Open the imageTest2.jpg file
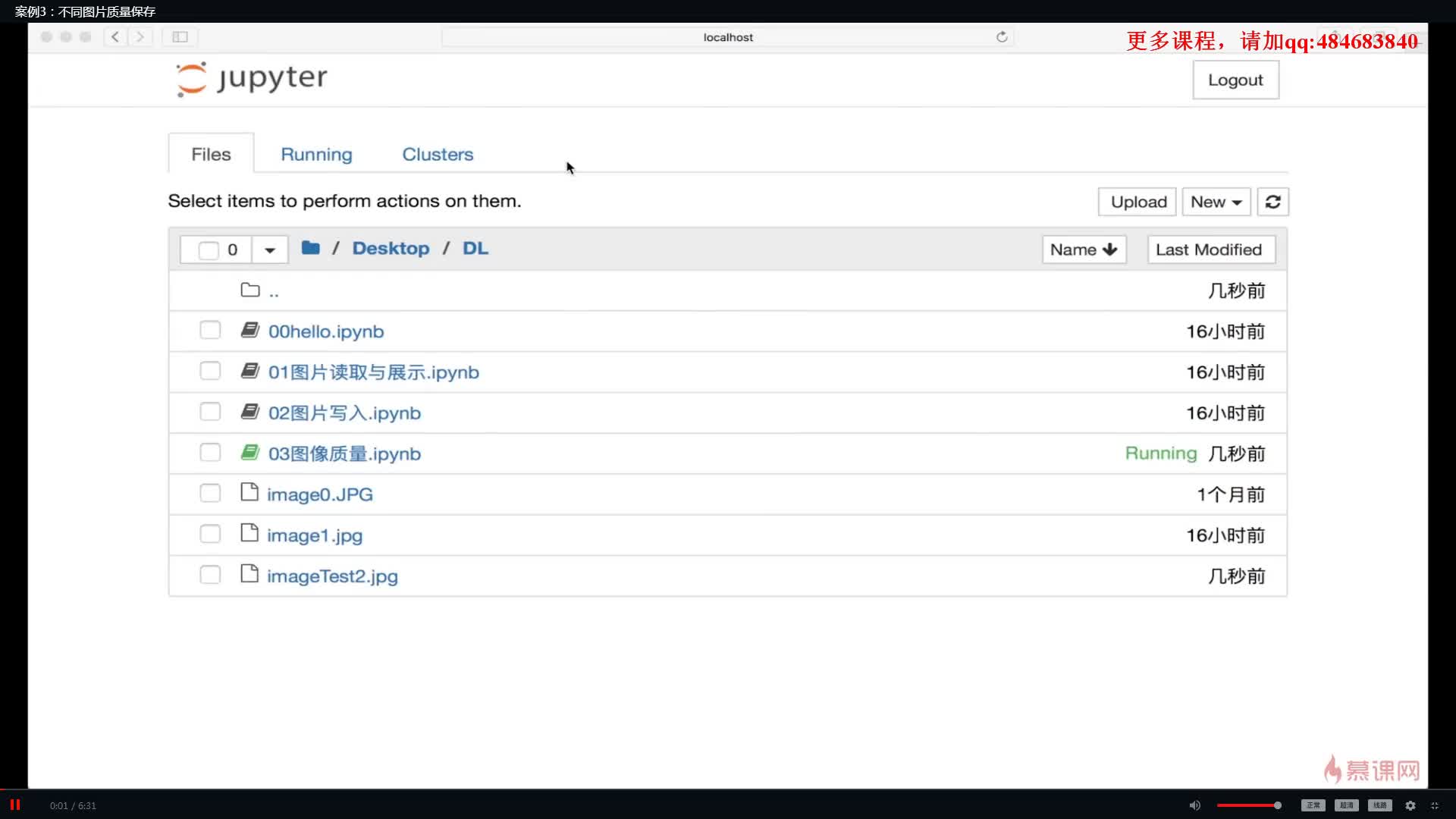 click(x=332, y=576)
